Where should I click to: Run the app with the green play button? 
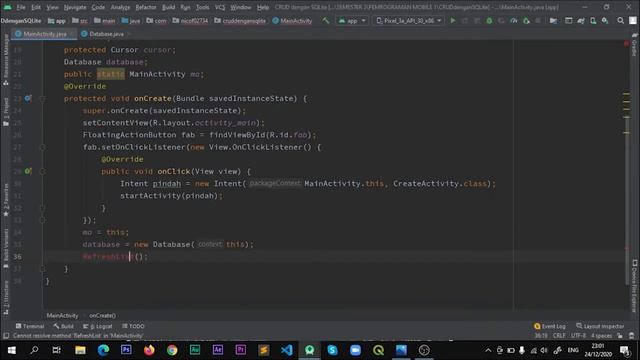point(453,20)
